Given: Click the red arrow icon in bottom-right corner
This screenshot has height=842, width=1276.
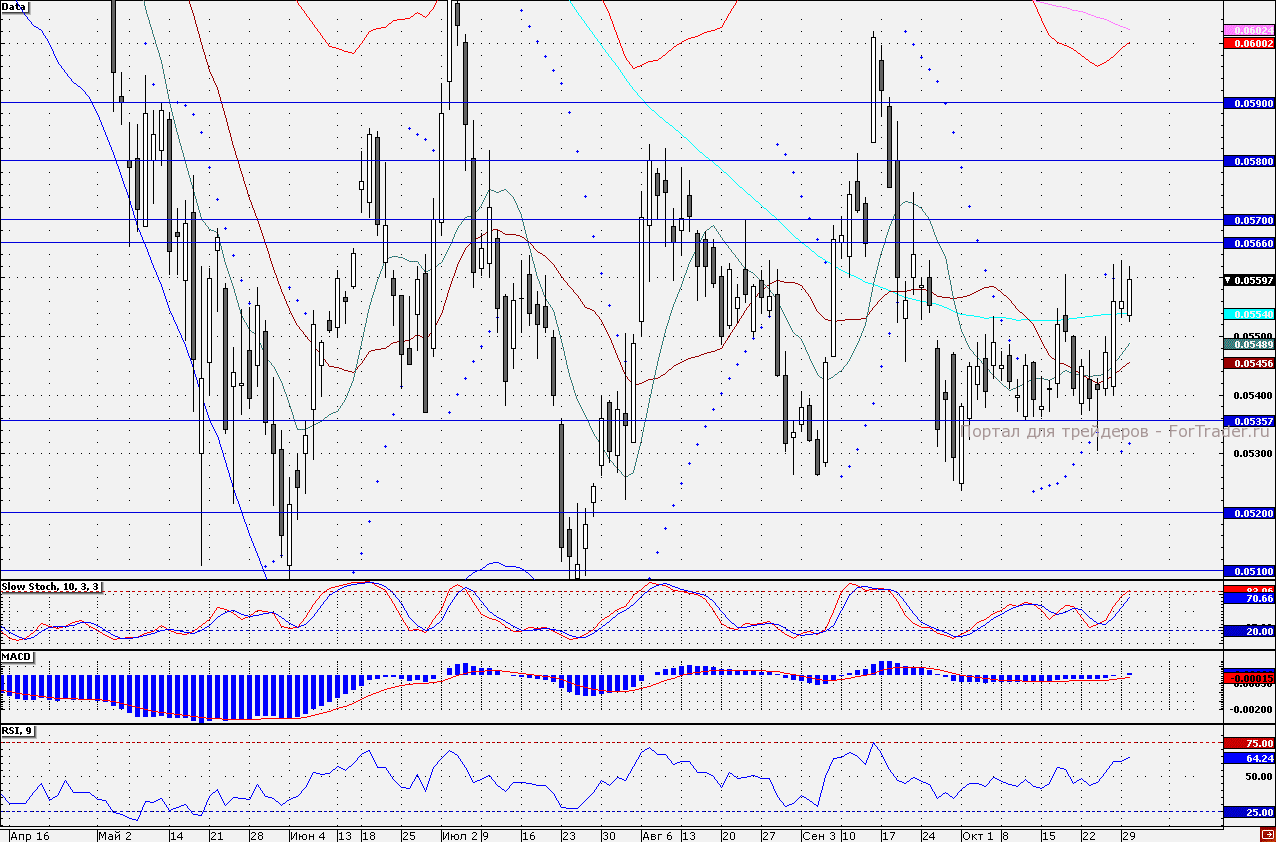Looking at the screenshot, I should [x=1267, y=834].
